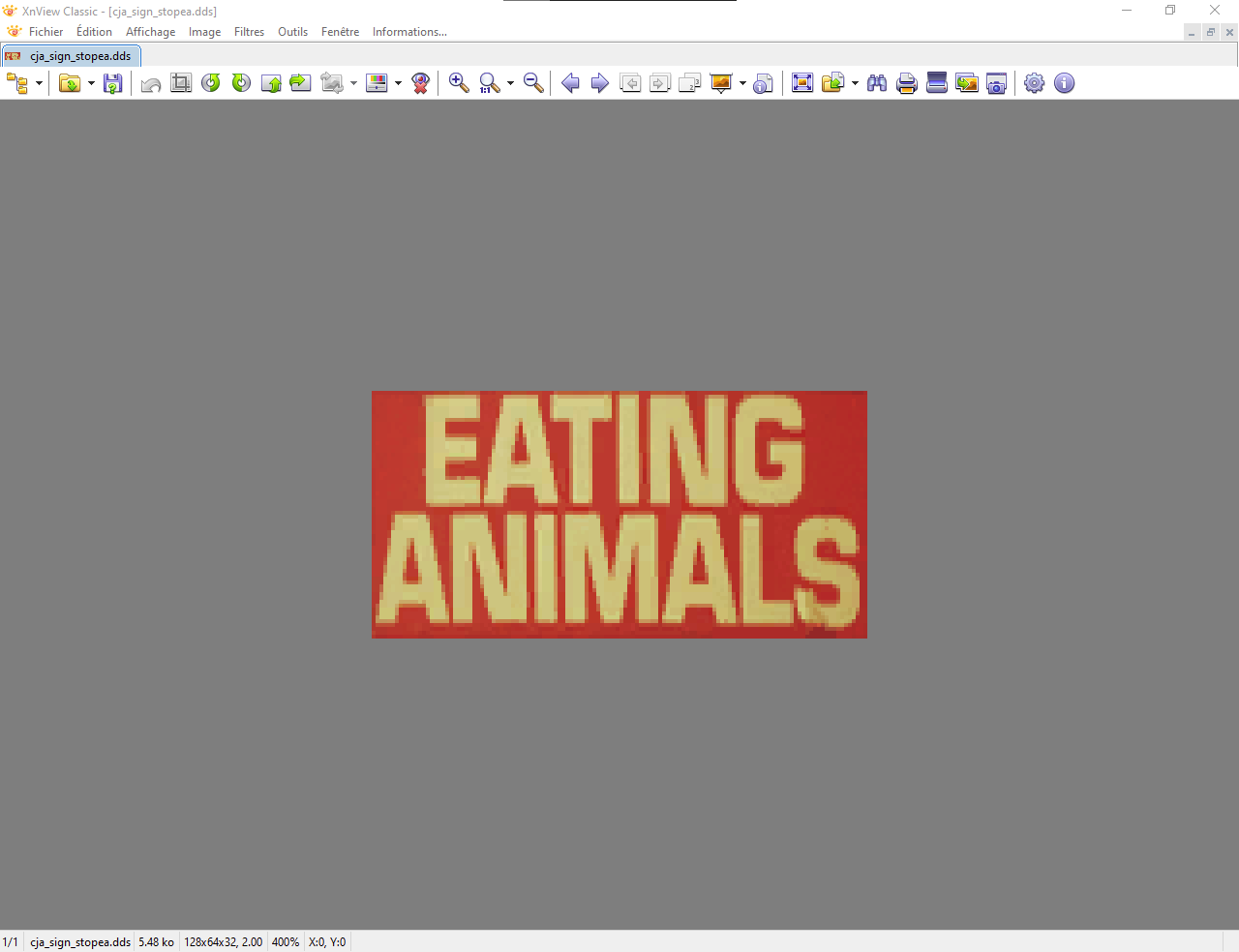Click the next page icon
The image size is (1239, 952).
pyautogui.click(x=660, y=83)
